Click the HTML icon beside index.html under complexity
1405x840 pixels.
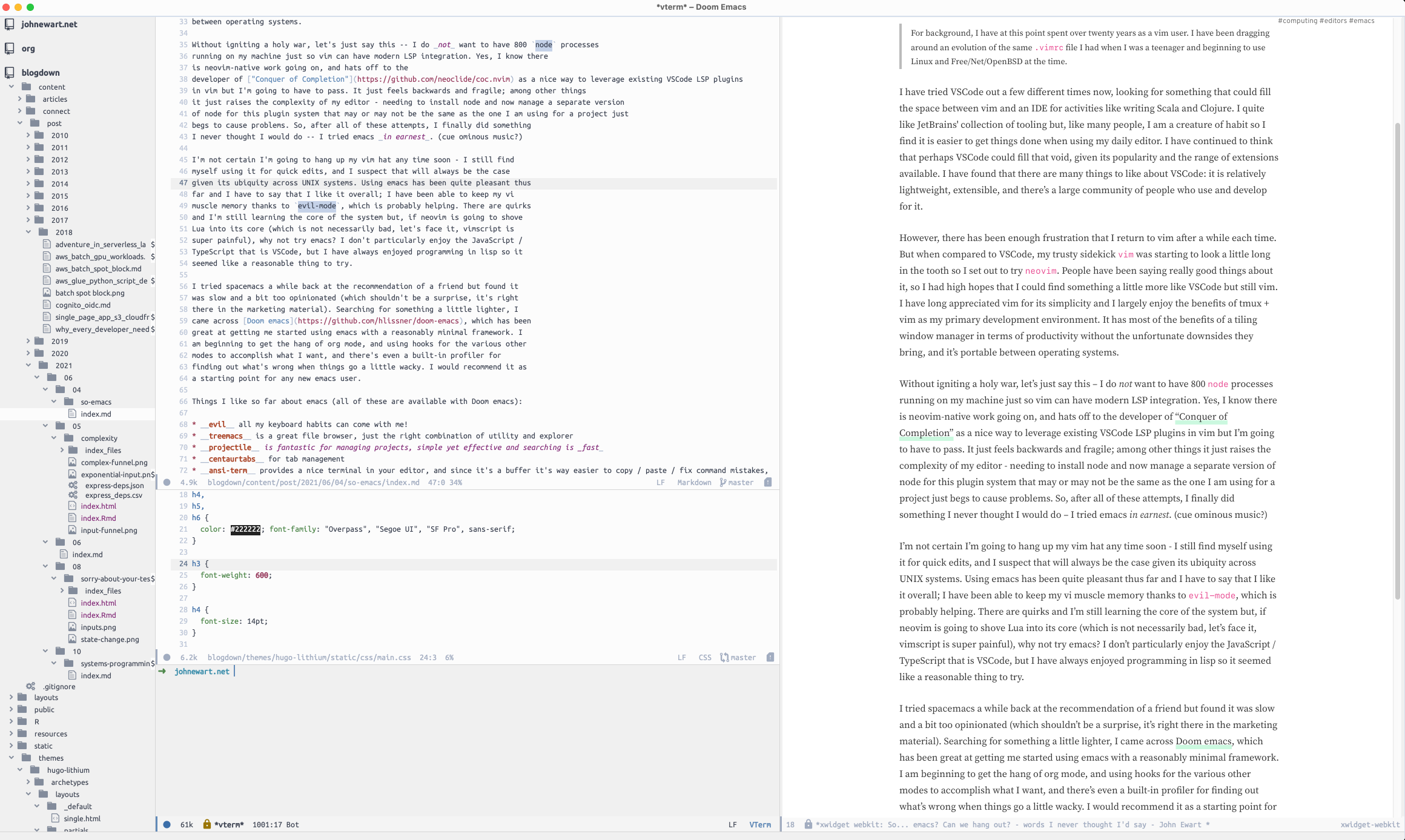tap(72, 506)
